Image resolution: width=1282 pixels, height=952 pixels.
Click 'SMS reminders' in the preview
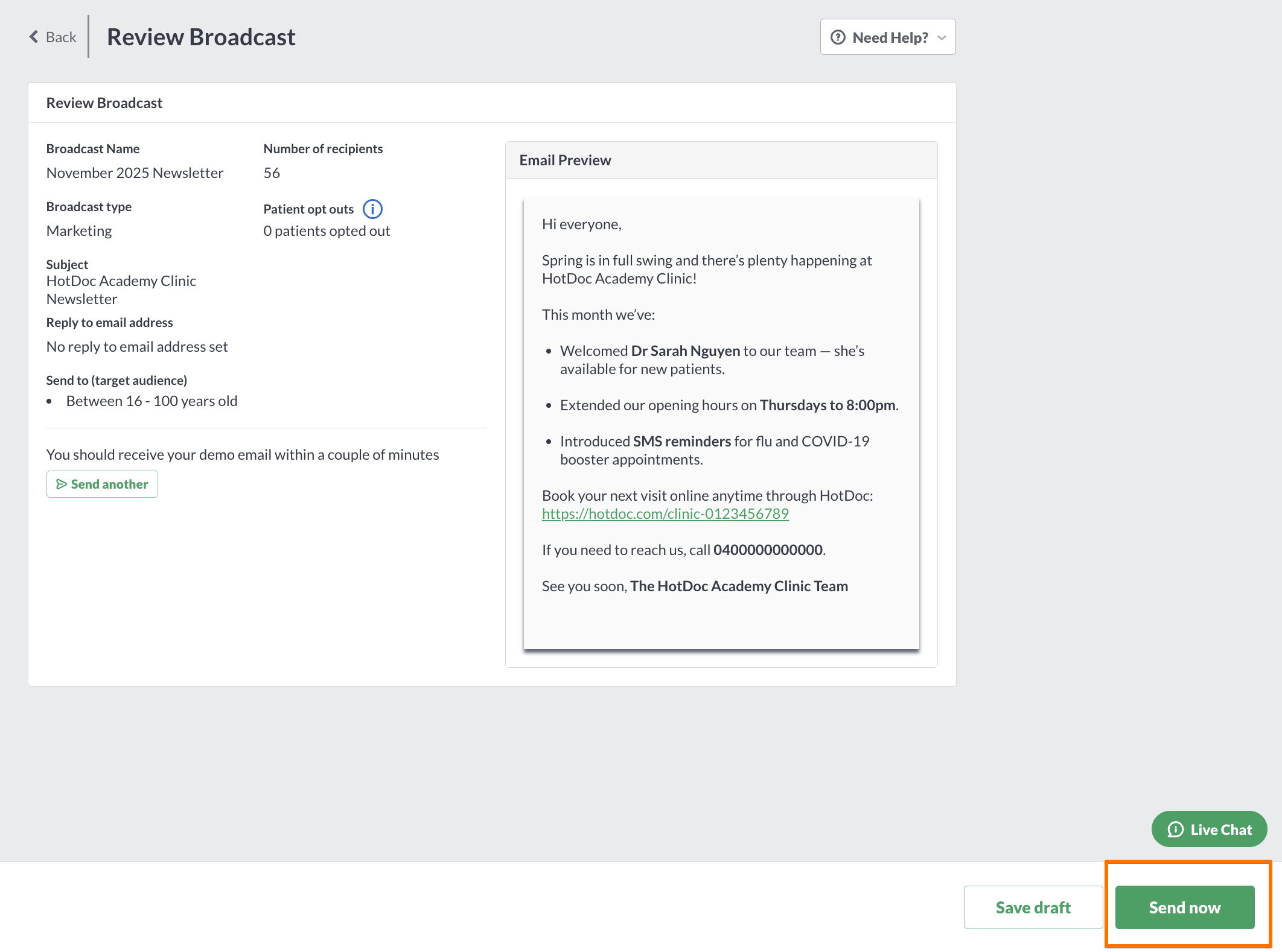pyautogui.click(x=682, y=442)
